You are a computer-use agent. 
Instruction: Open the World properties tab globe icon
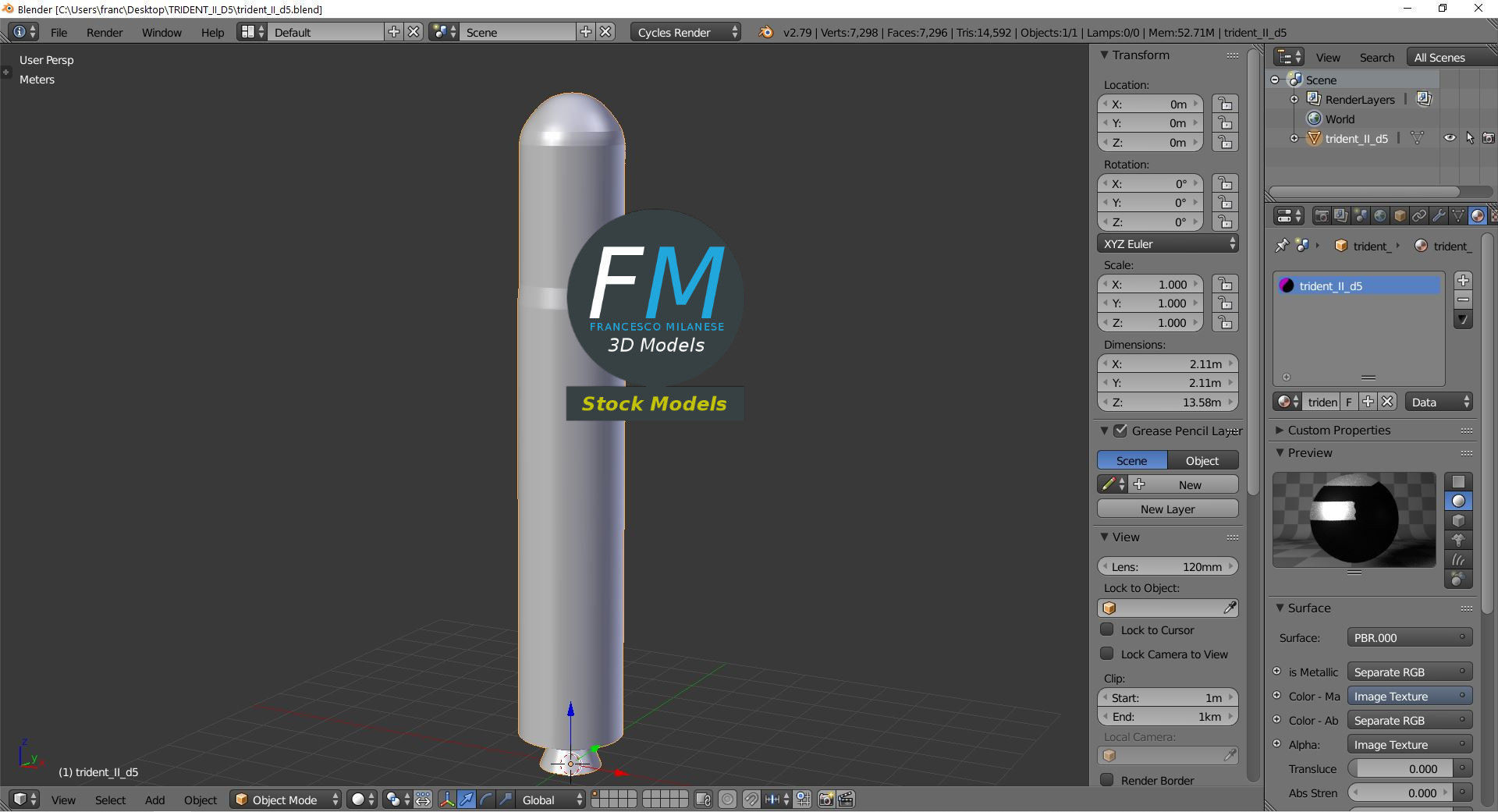(1380, 216)
